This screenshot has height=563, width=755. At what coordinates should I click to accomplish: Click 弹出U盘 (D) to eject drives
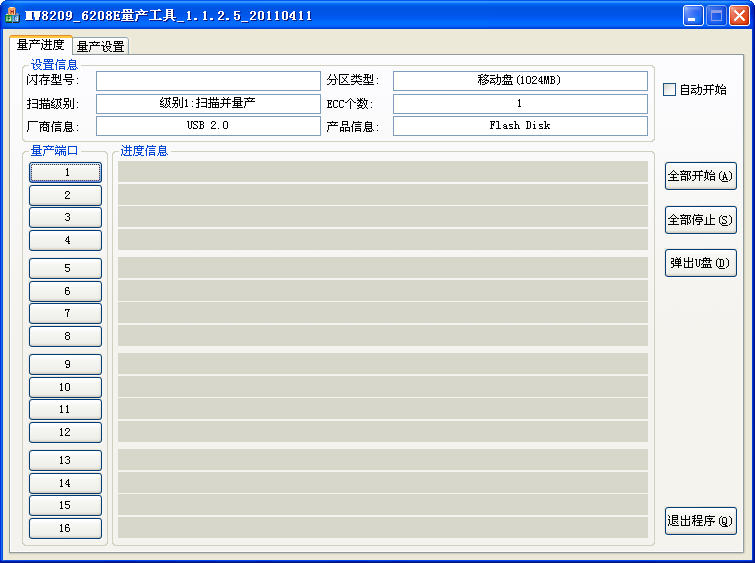pyautogui.click(x=700, y=263)
